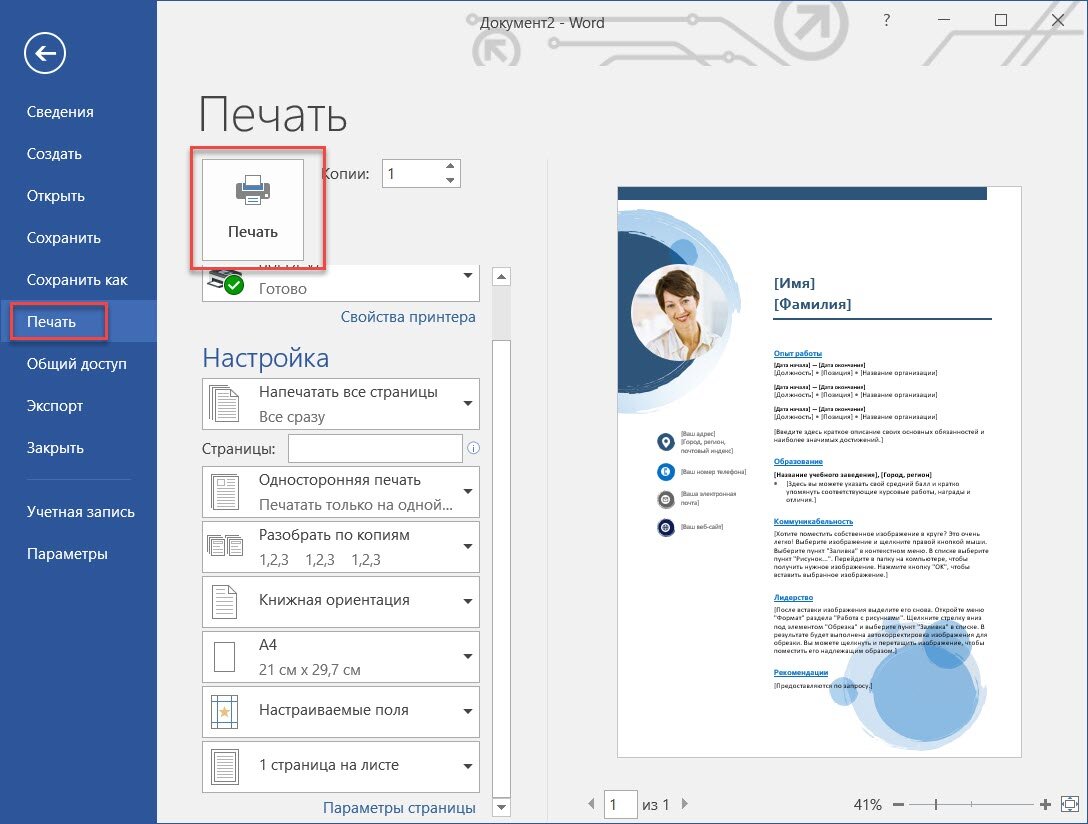
Task: Click into the Страницы input field
Action: [x=375, y=448]
